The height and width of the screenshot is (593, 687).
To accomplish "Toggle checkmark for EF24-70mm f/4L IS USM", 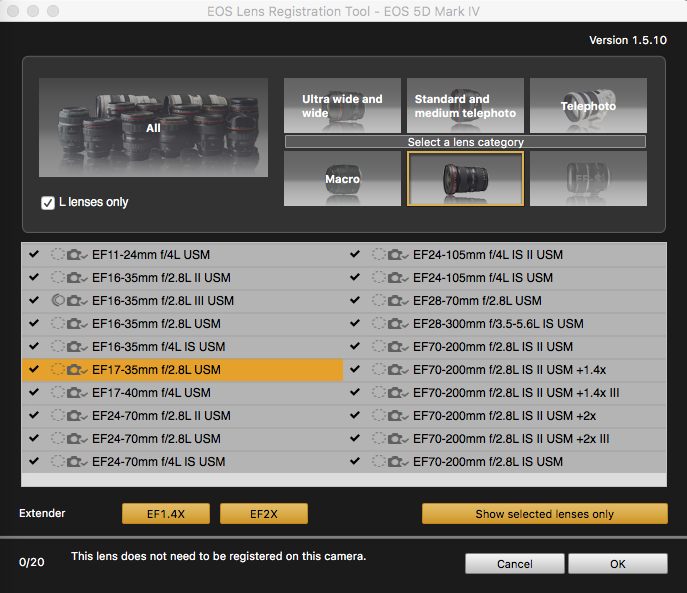I will (34, 462).
